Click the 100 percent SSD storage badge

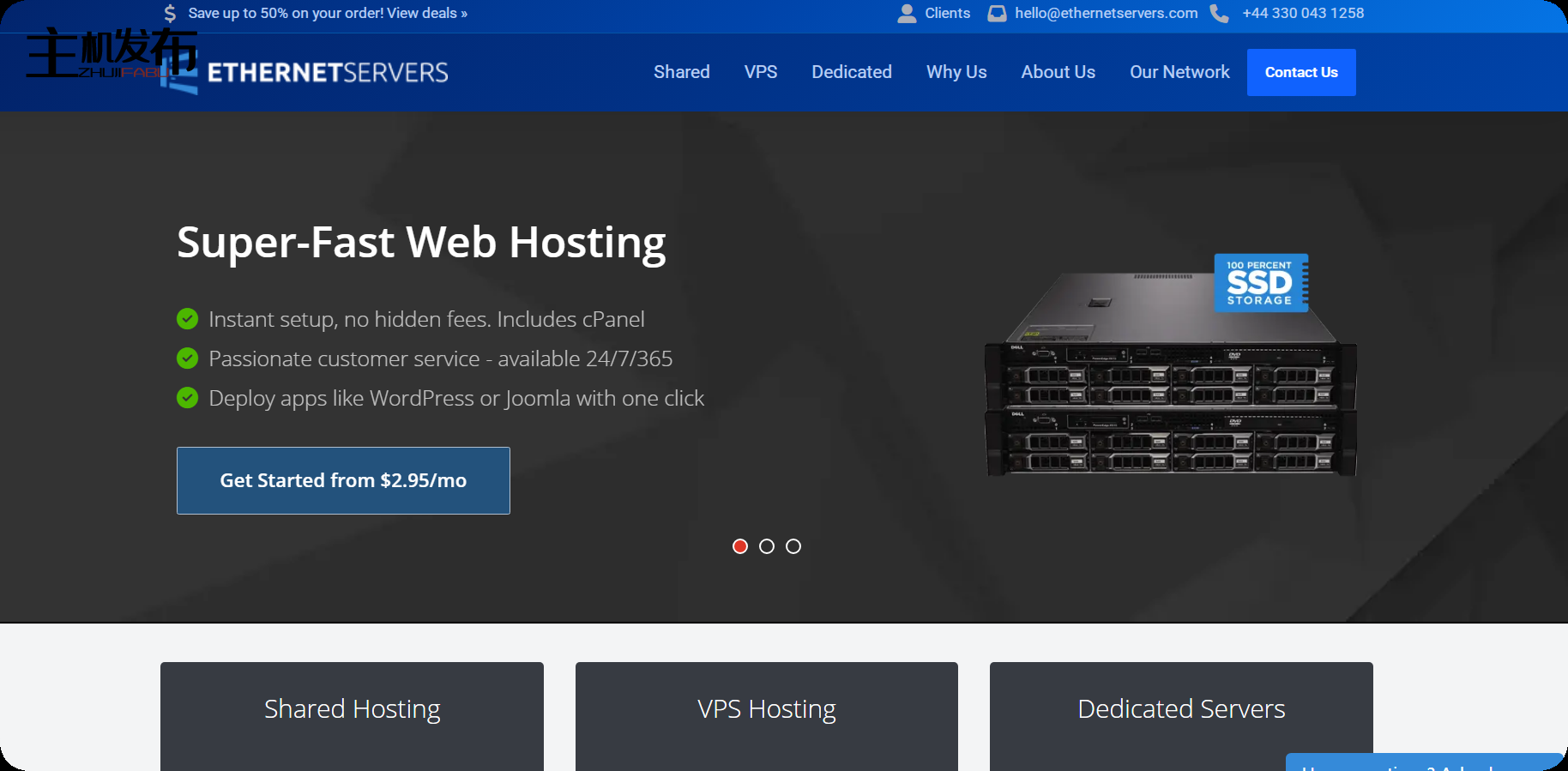click(1260, 282)
